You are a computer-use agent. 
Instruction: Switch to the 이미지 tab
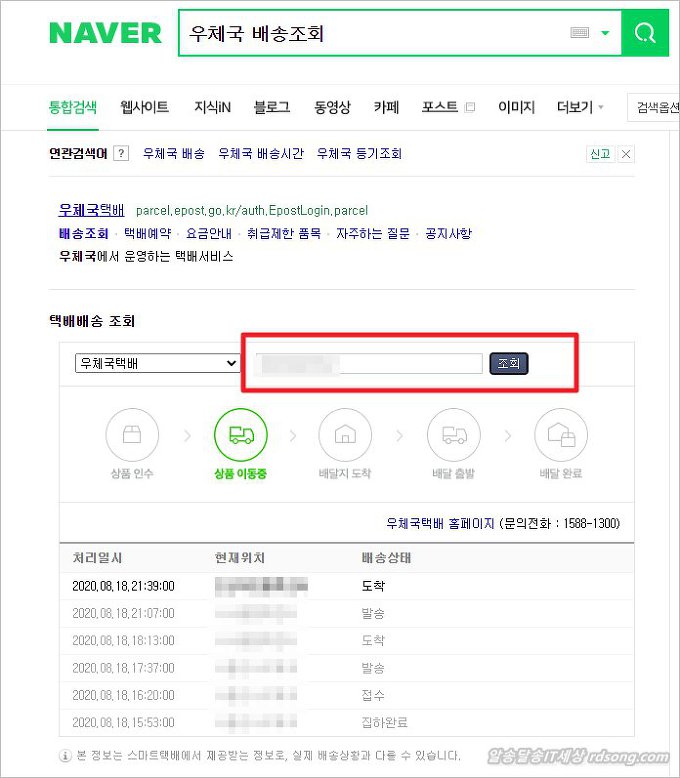pyautogui.click(x=516, y=107)
